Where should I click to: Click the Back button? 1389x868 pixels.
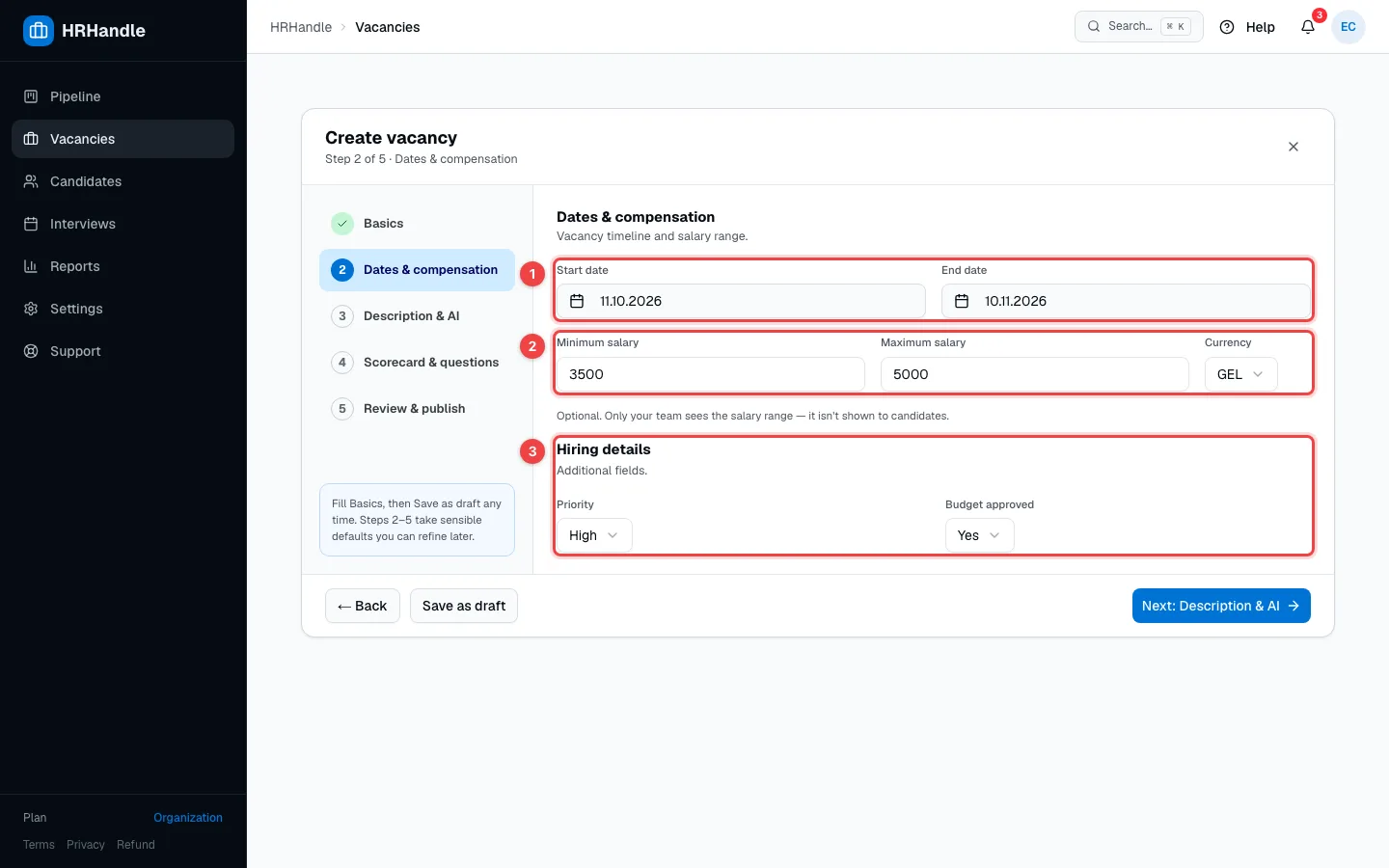tap(363, 606)
